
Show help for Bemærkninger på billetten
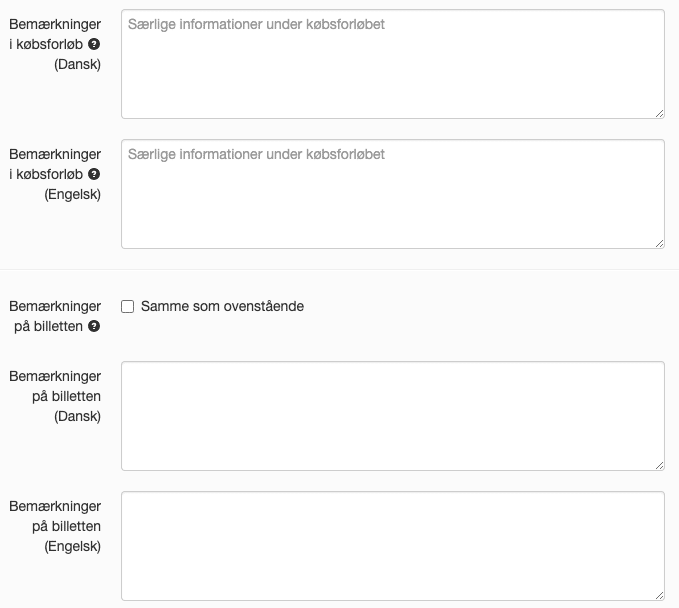94,326
